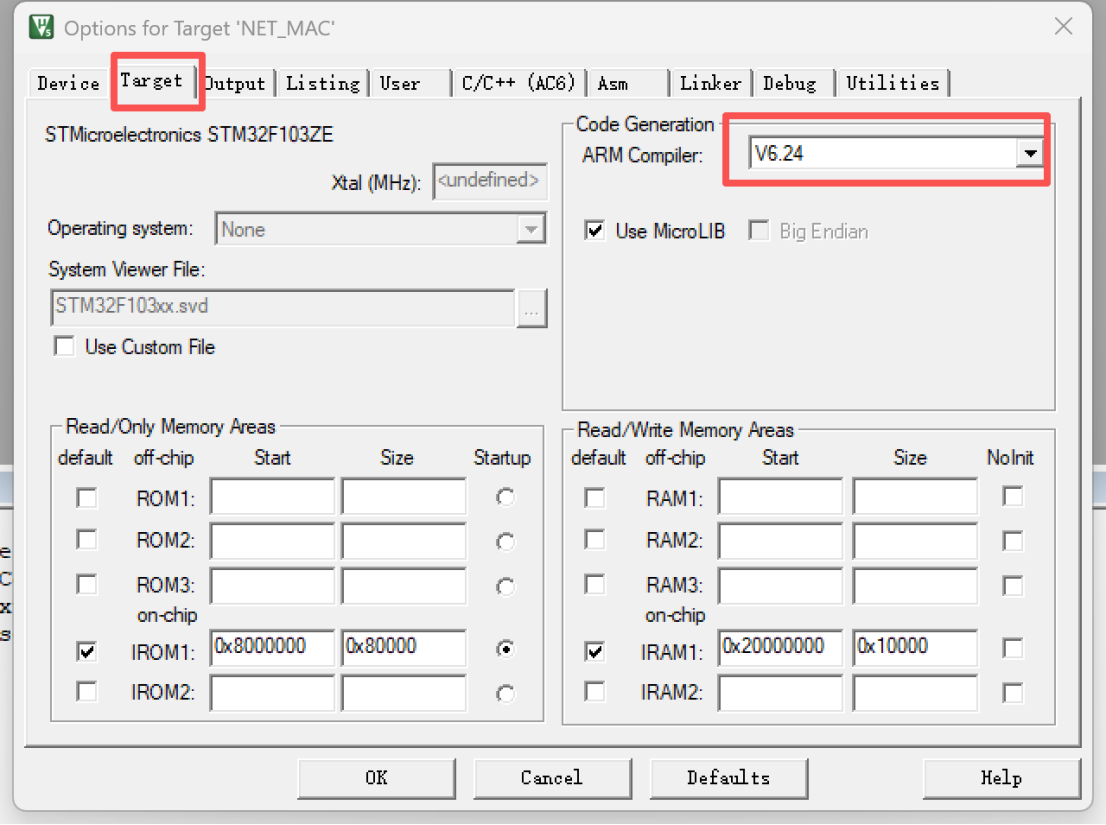This screenshot has width=1106, height=825.
Task: Uncheck the IRAM1 default checkbox
Action: point(595,651)
